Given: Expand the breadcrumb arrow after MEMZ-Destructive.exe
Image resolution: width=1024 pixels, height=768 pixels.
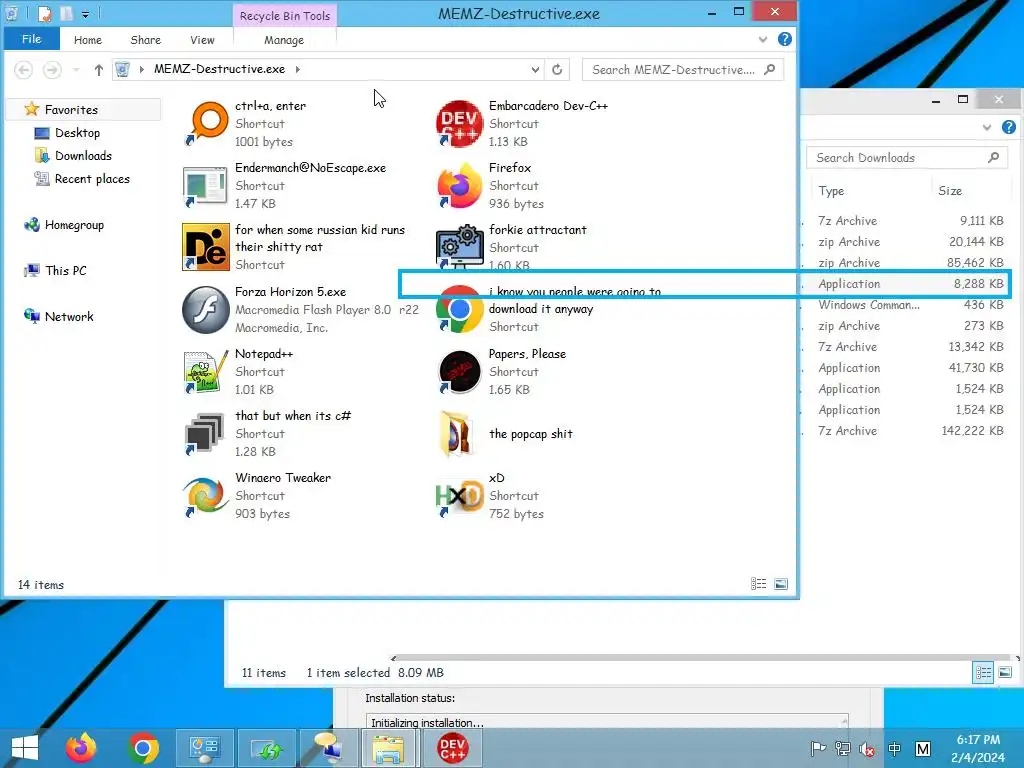Looking at the screenshot, I should (x=298, y=69).
